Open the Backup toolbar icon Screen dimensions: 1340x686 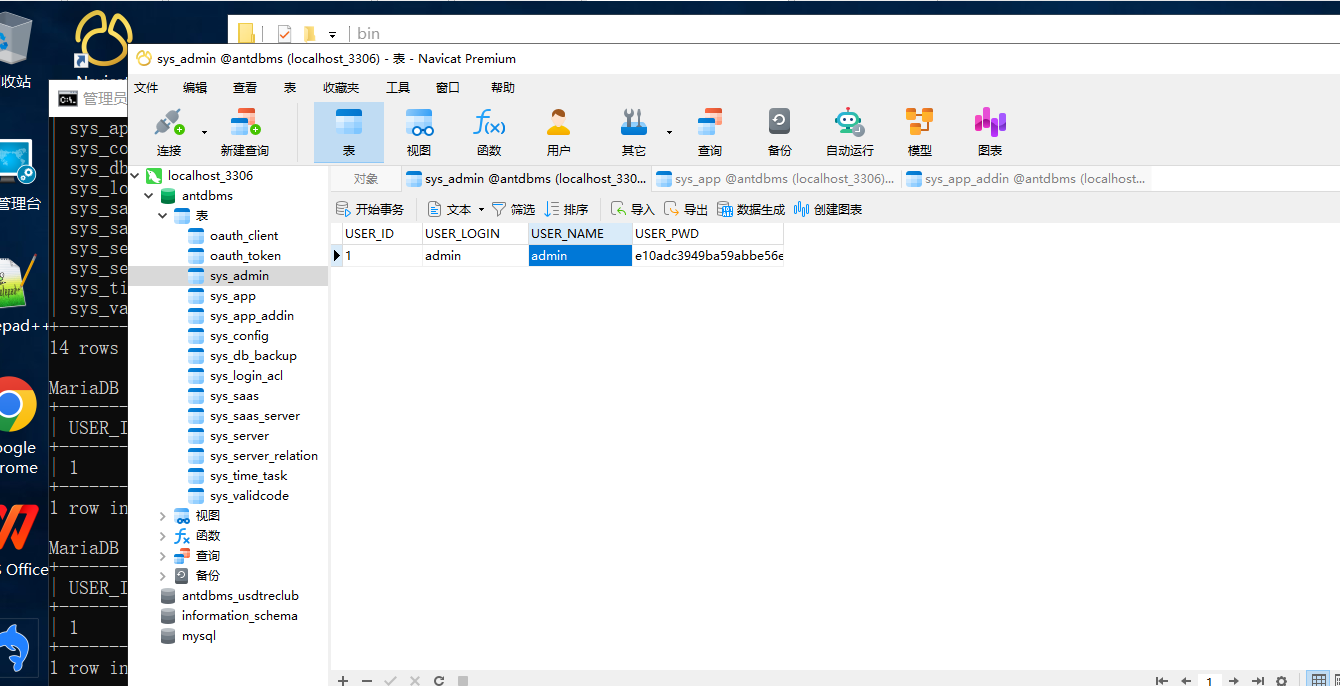point(780,133)
